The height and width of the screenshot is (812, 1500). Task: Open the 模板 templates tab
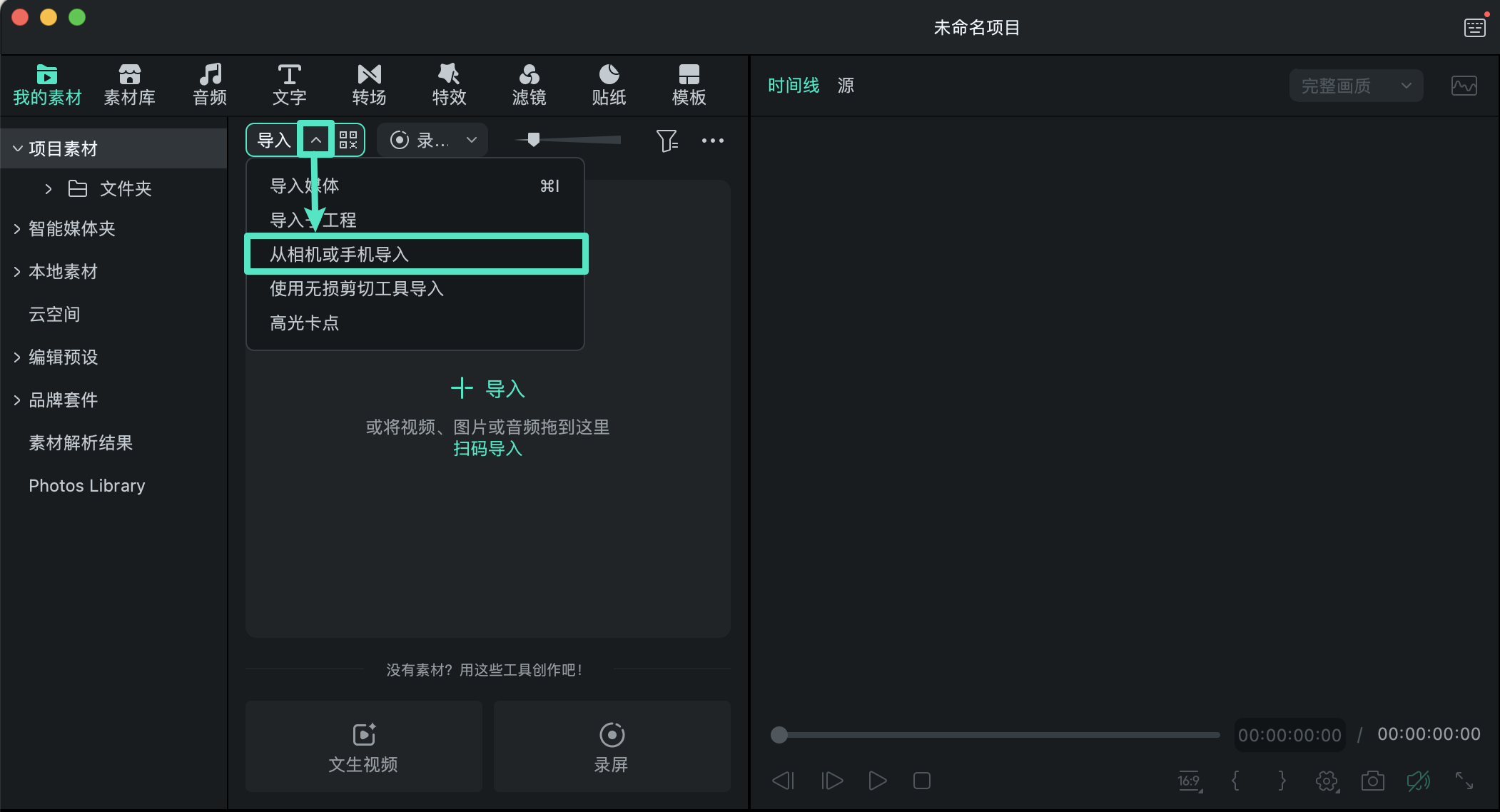tap(689, 85)
